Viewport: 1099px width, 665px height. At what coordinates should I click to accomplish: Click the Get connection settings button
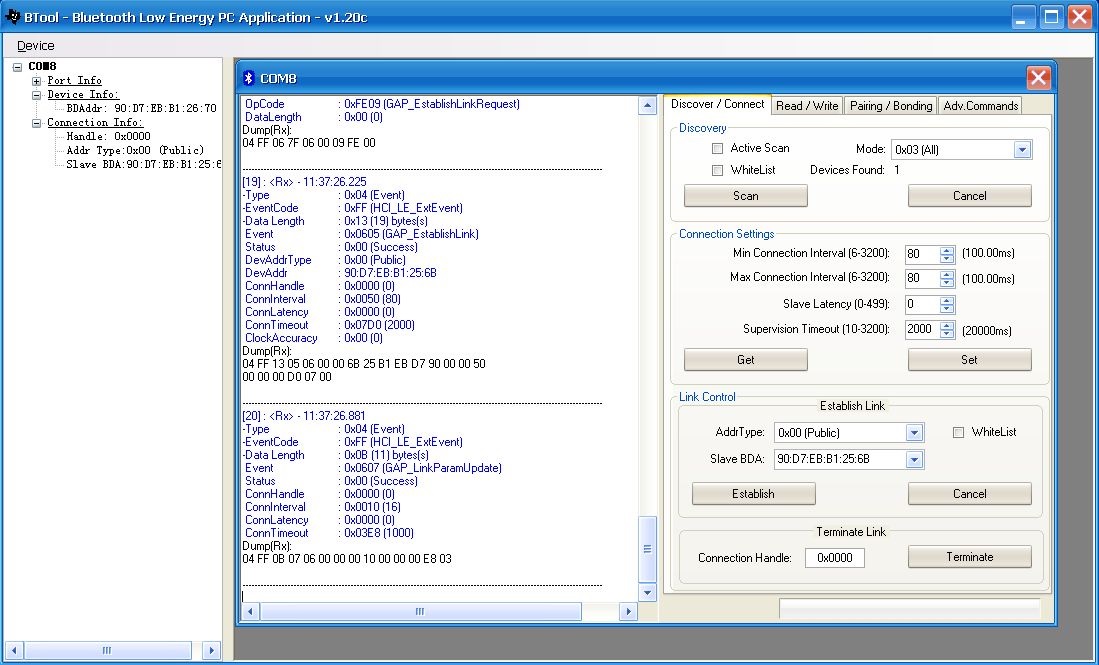[746, 359]
